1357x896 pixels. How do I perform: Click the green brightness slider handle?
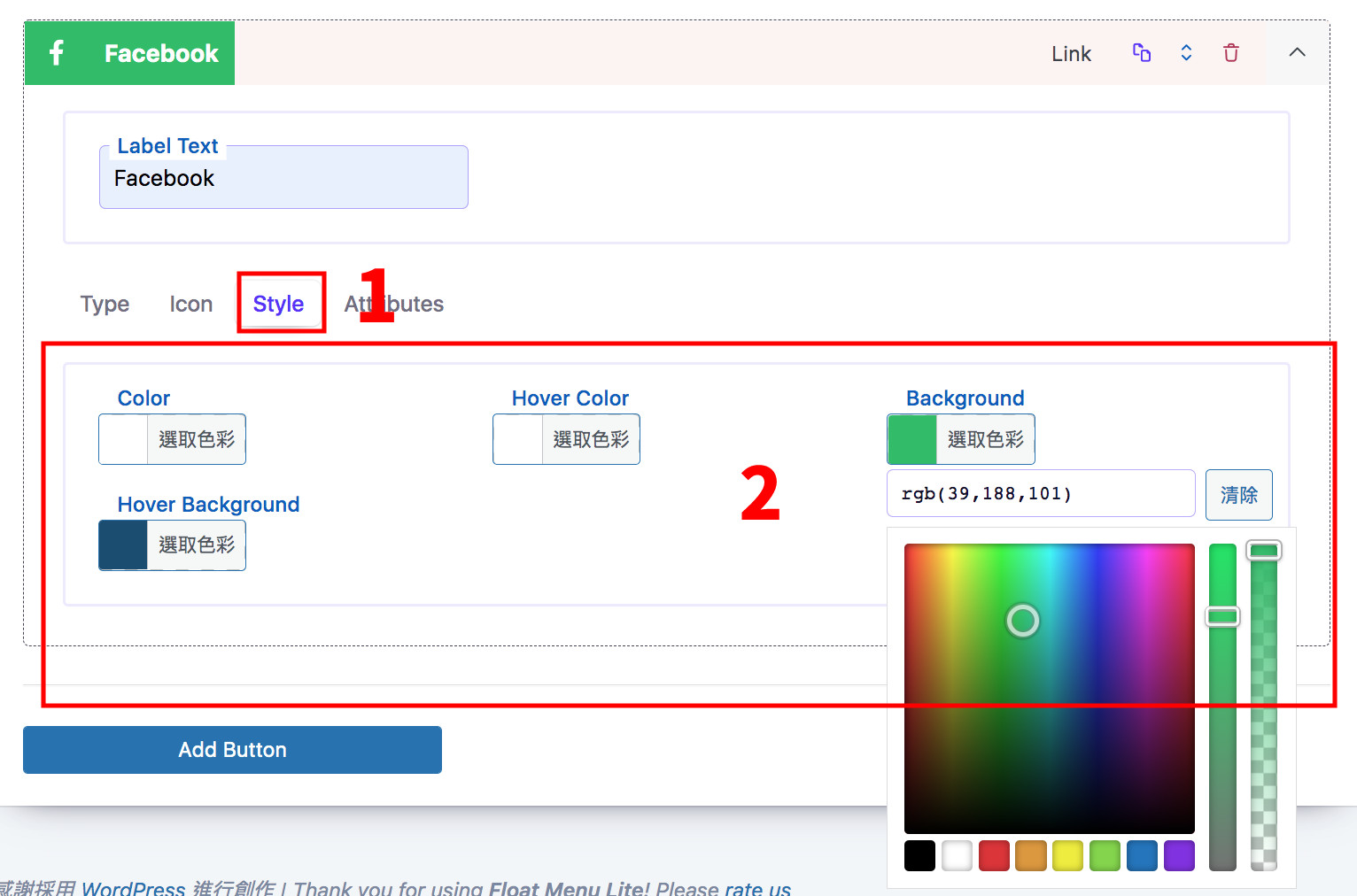click(x=1222, y=616)
